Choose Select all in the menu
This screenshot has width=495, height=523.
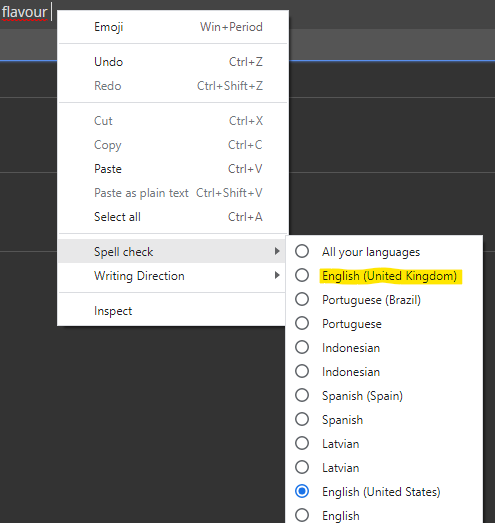pyautogui.click(x=173, y=217)
